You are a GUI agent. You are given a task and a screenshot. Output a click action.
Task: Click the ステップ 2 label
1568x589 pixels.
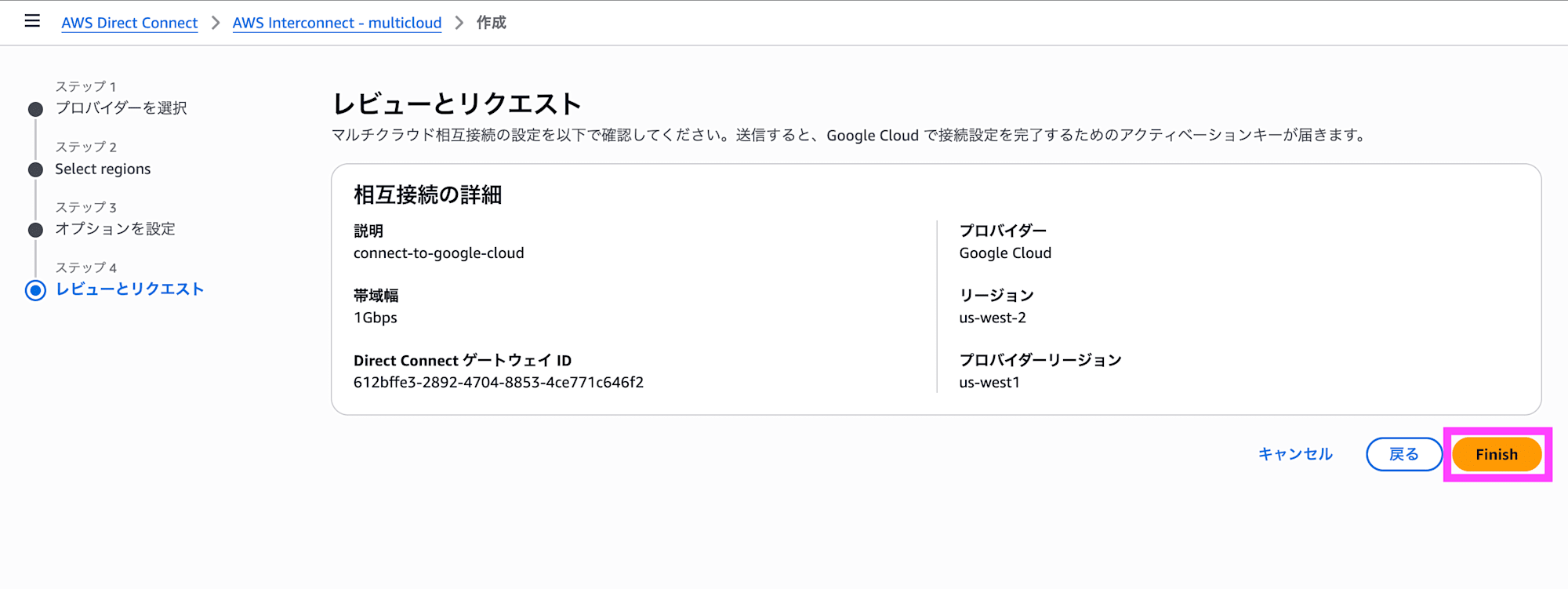click(x=86, y=147)
